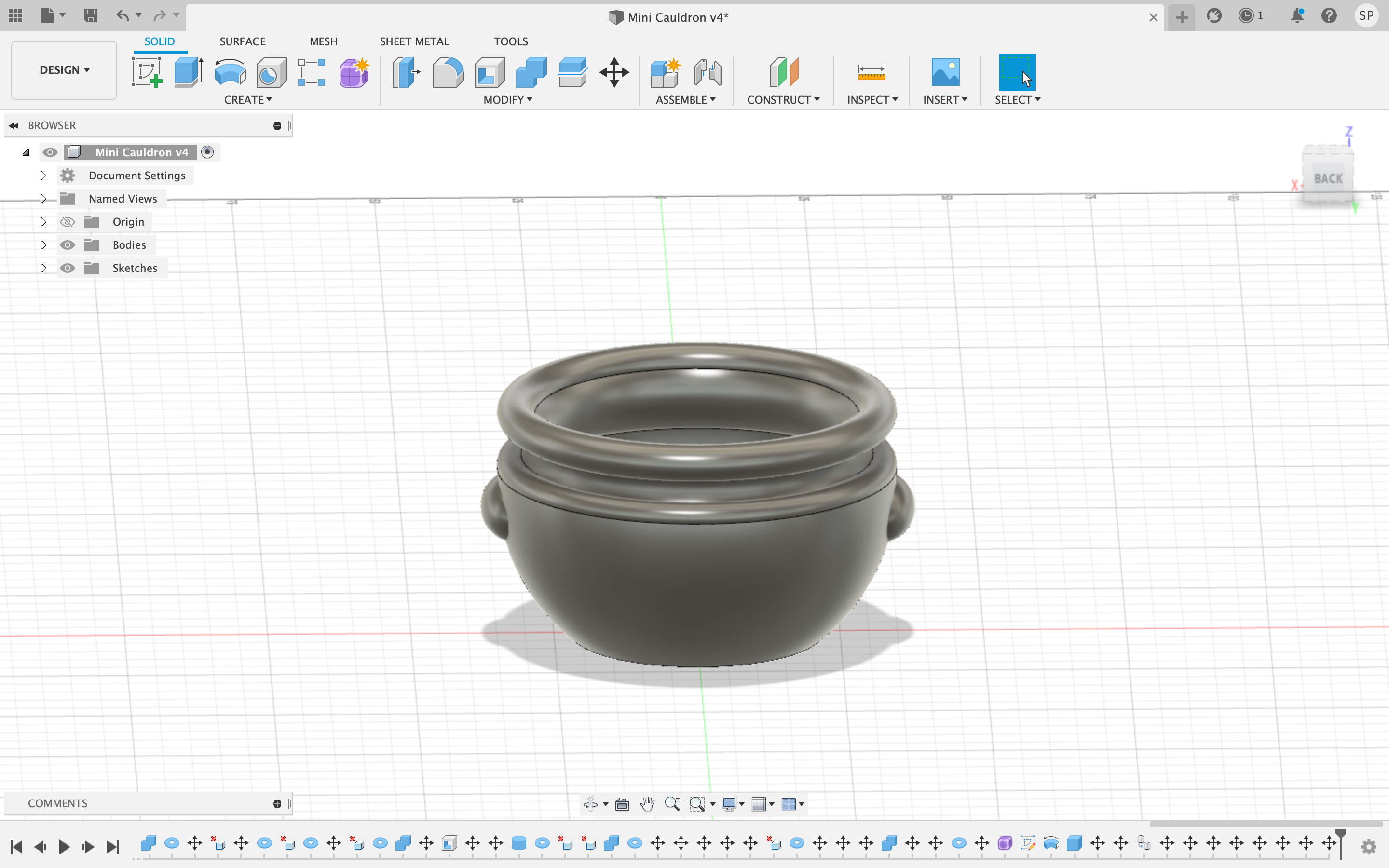Switch to Sheet Metal tab

click(x=414, y=41)
